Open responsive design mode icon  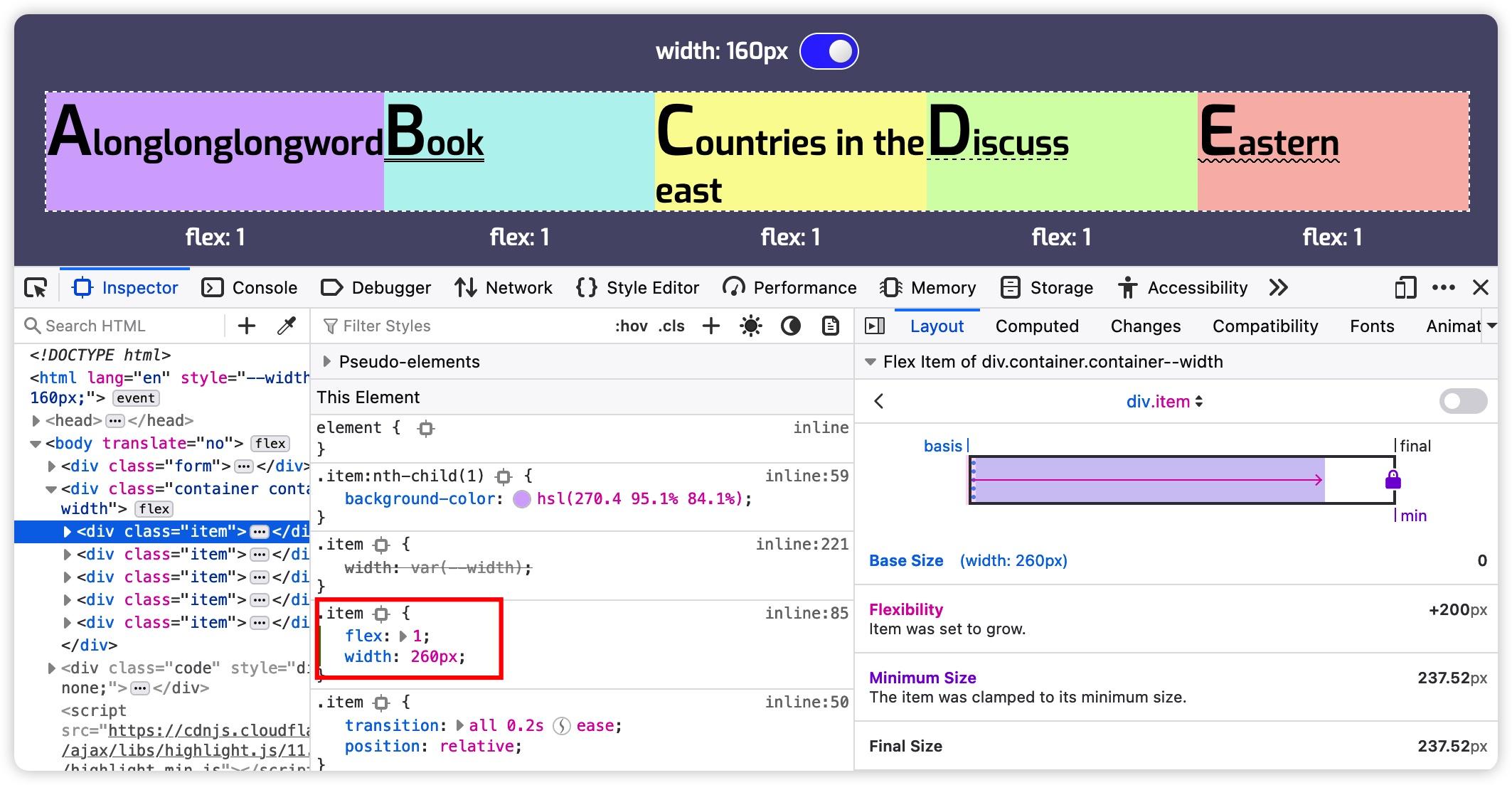point(1405,288)
